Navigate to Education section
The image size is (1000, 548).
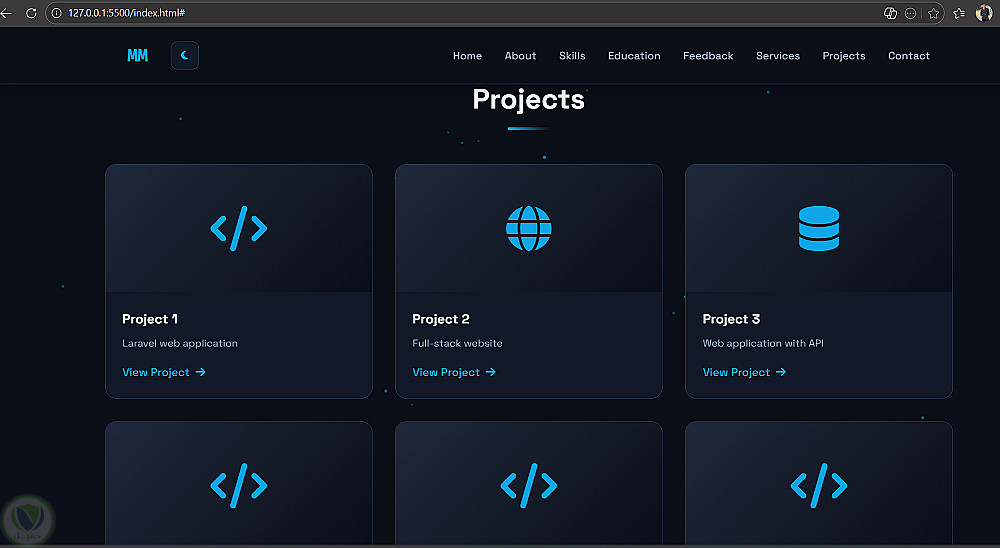tap(634, 56)
